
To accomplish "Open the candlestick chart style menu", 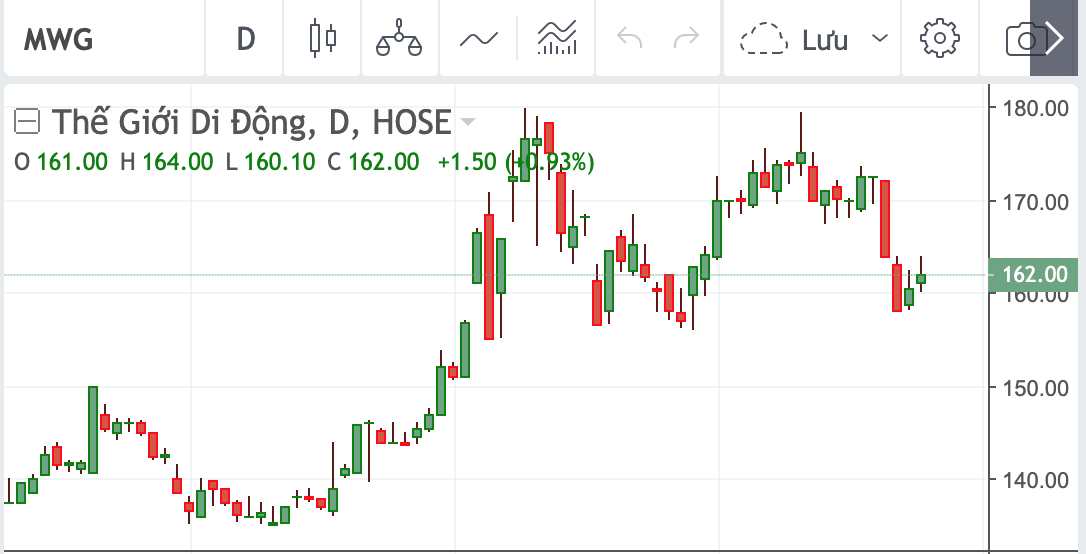I will pos(322,39).
